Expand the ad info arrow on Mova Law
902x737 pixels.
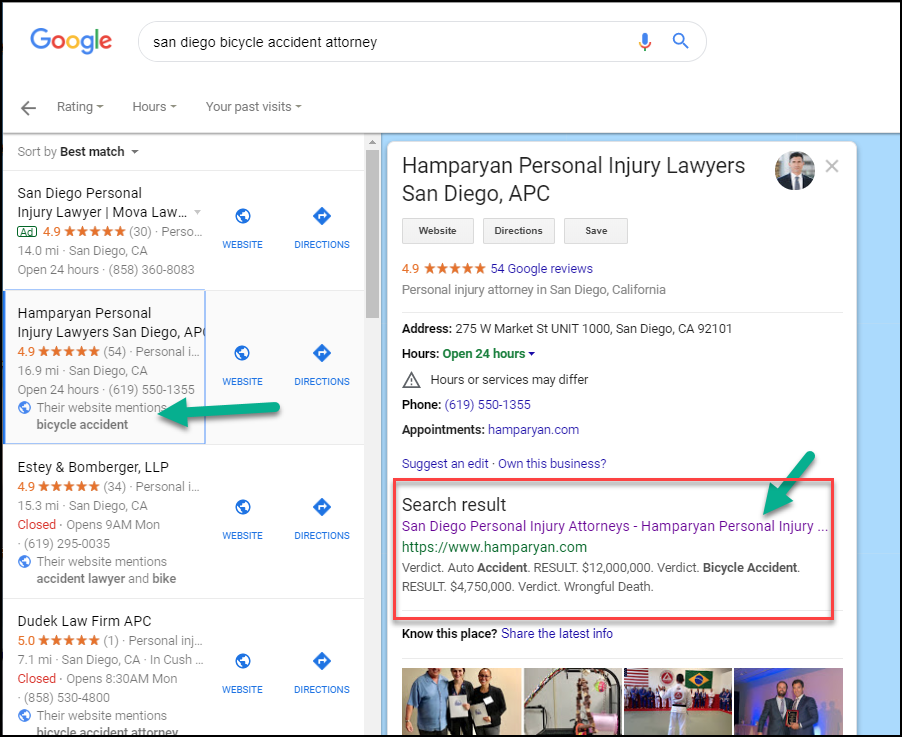tap(198, 212)
